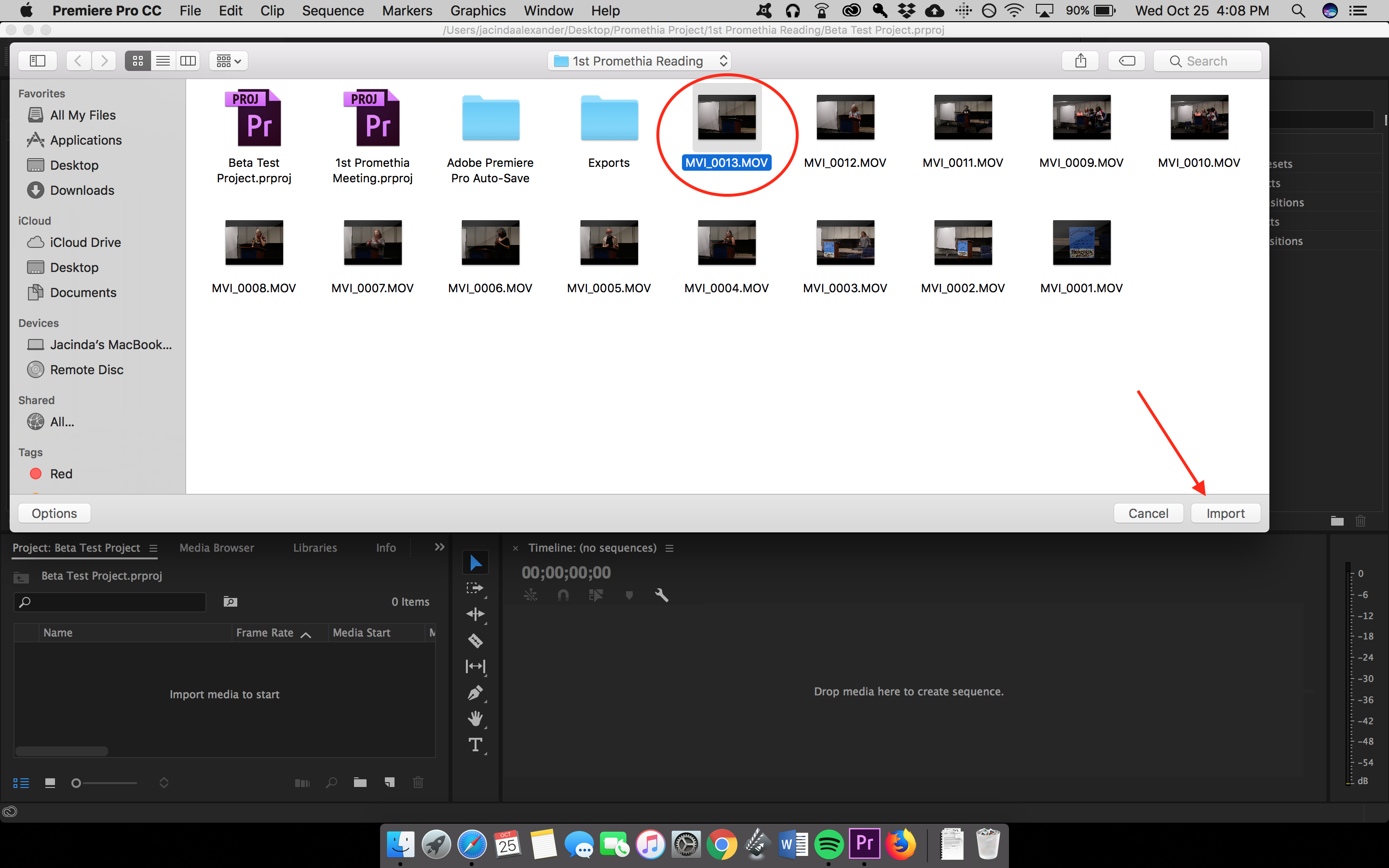Adjust the Project panel thumbnail zoom slider
The image size is (1389, 868).
pos(103,783)
